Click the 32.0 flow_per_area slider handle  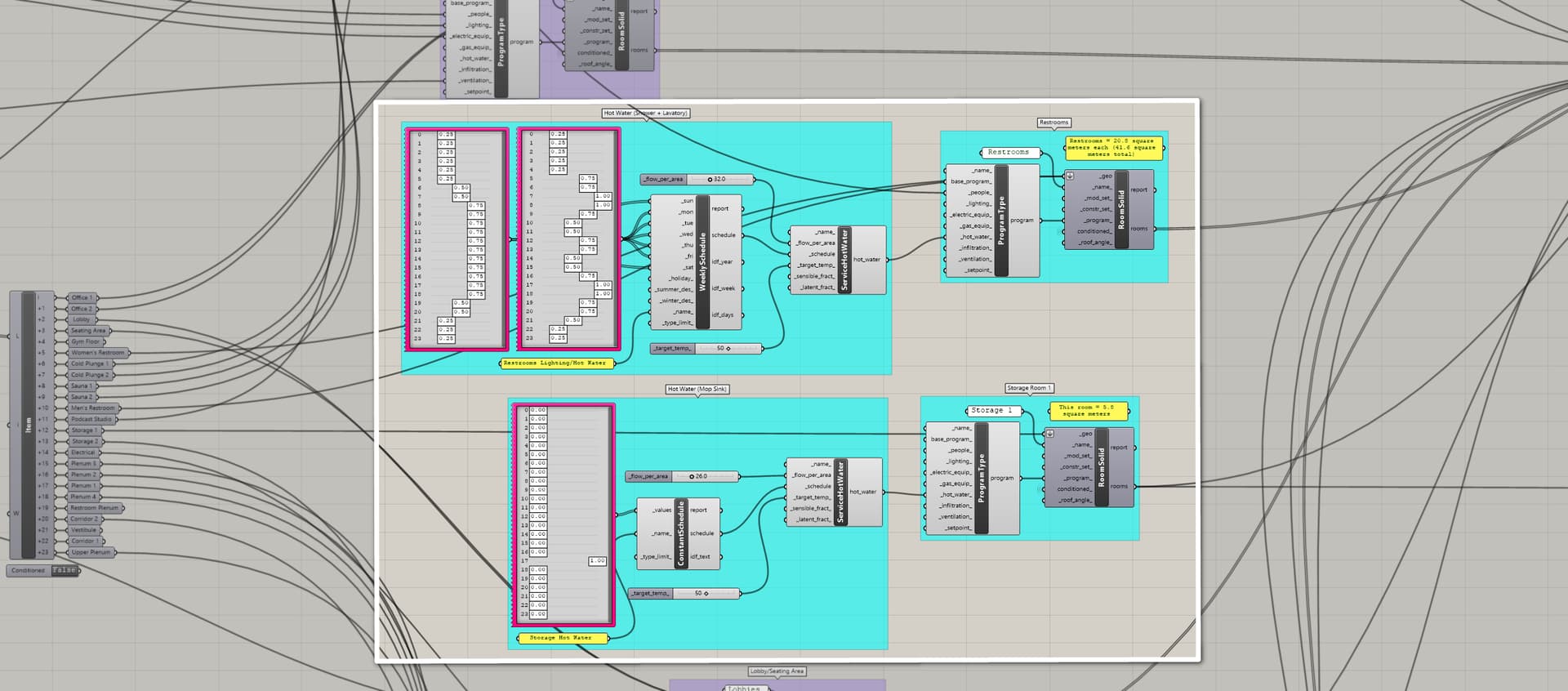(710, 179)
